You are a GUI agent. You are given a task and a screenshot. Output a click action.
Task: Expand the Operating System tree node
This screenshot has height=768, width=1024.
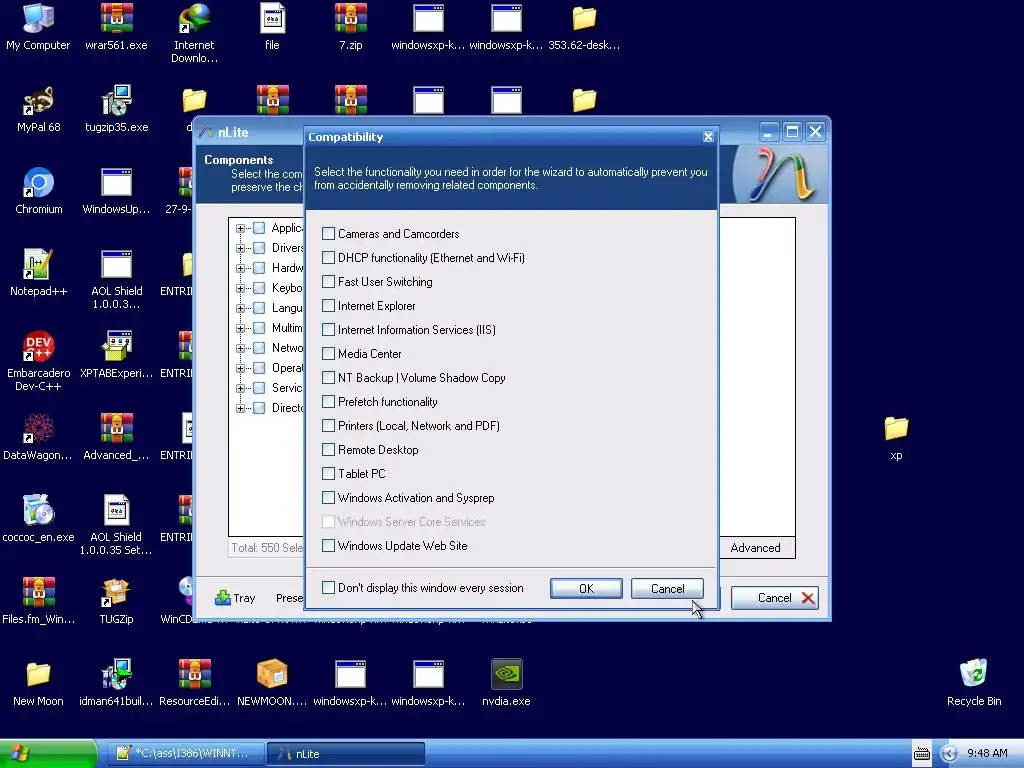[x=240, y=368]
